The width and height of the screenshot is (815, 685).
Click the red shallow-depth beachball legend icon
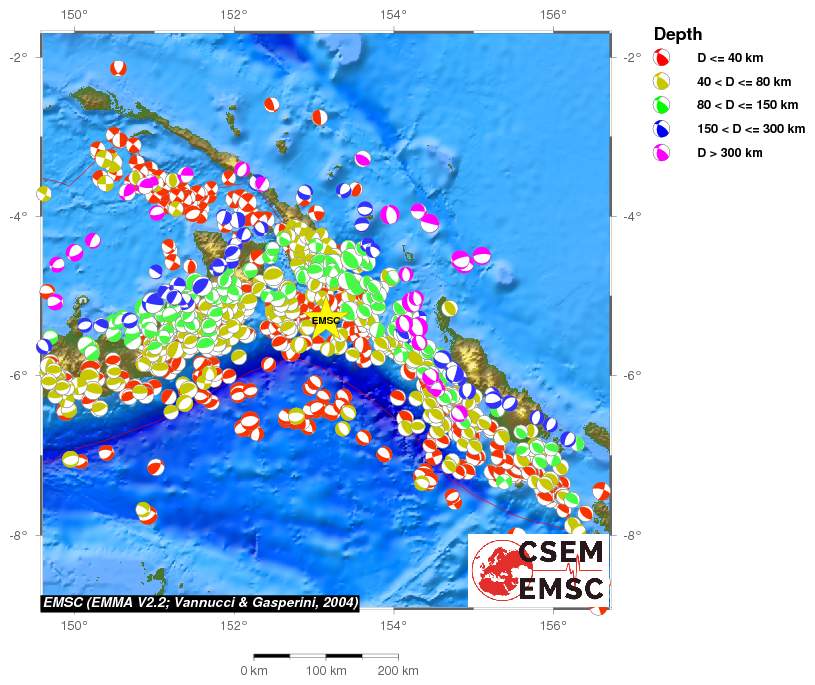click(x=661, y=58)
